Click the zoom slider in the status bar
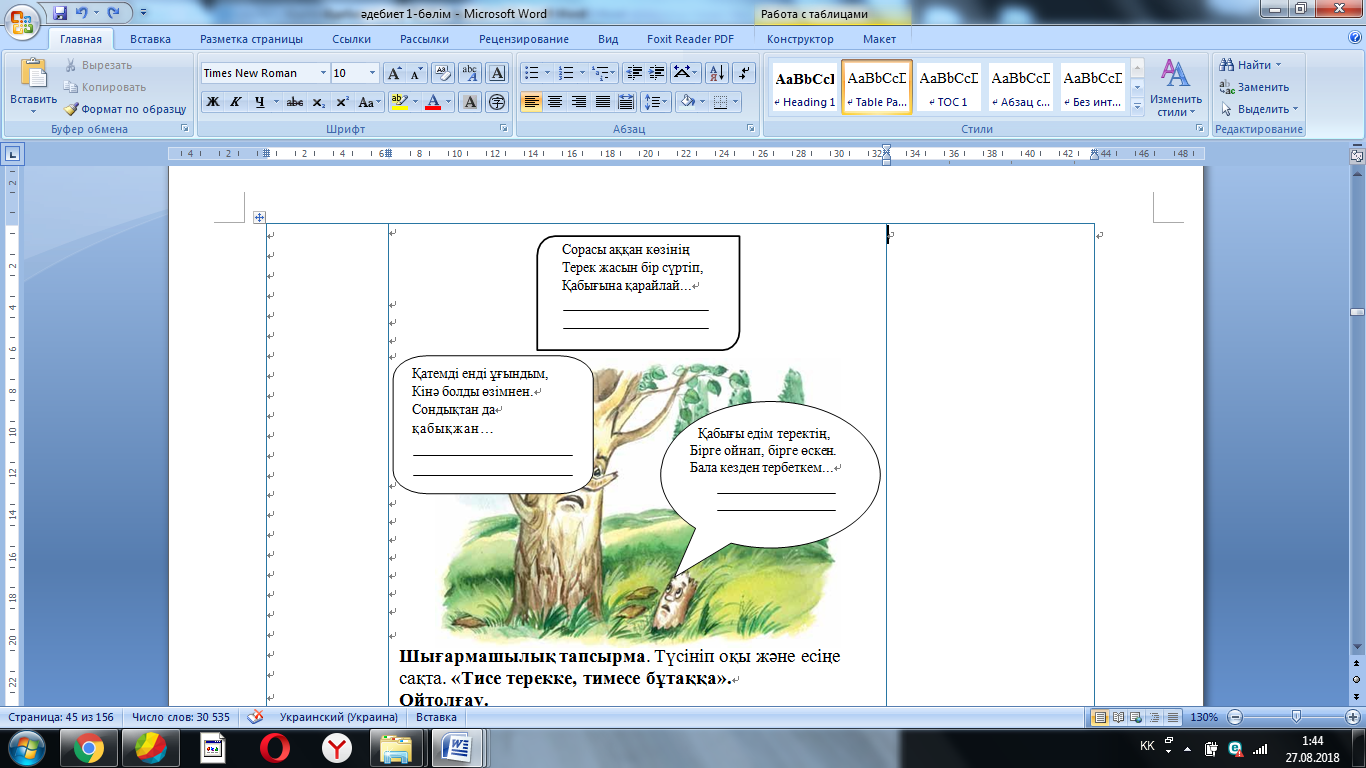1366x768 pixels. click(1296, 717)
